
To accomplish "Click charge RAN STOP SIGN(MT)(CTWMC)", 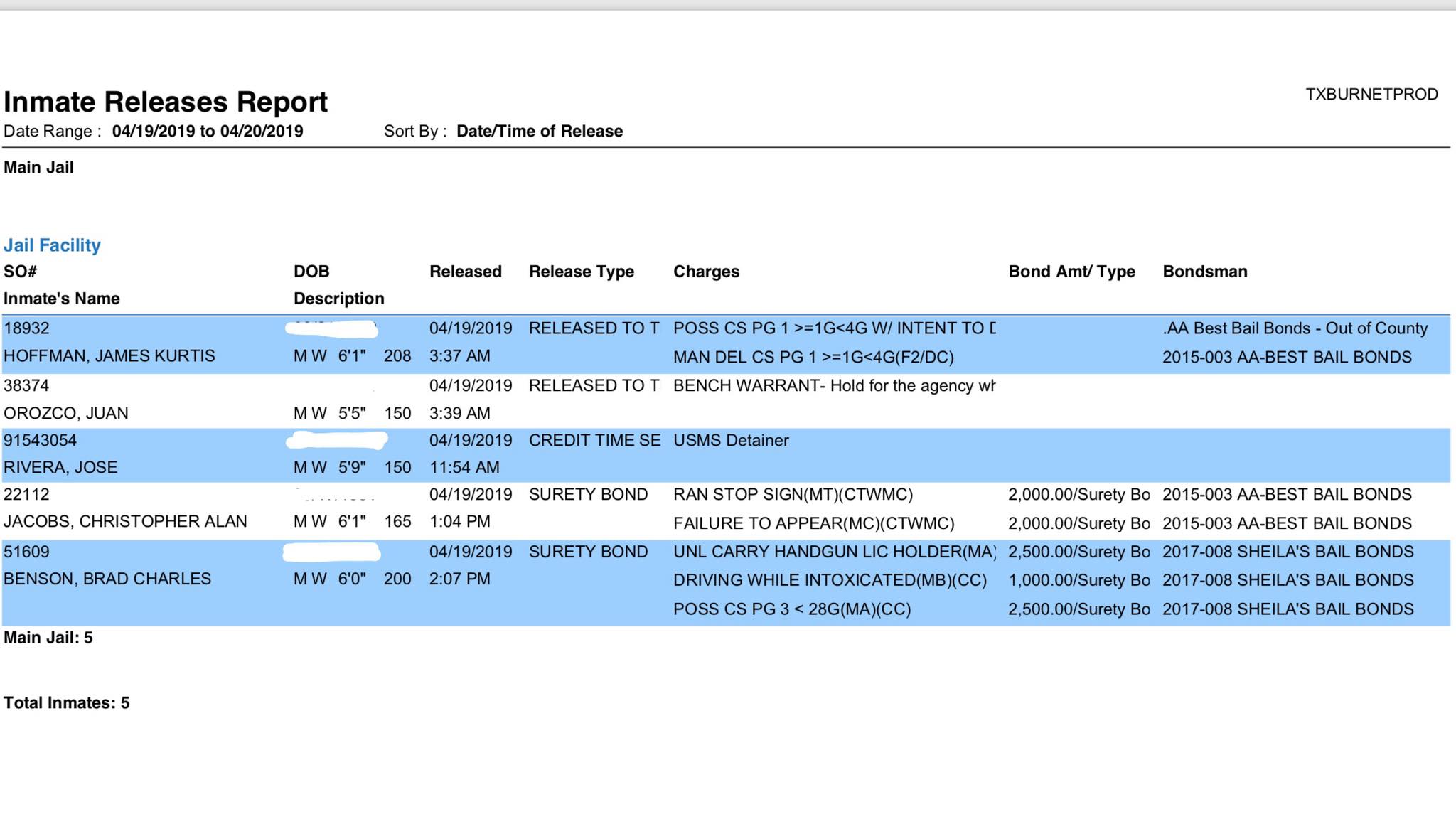I will (793, 494).
